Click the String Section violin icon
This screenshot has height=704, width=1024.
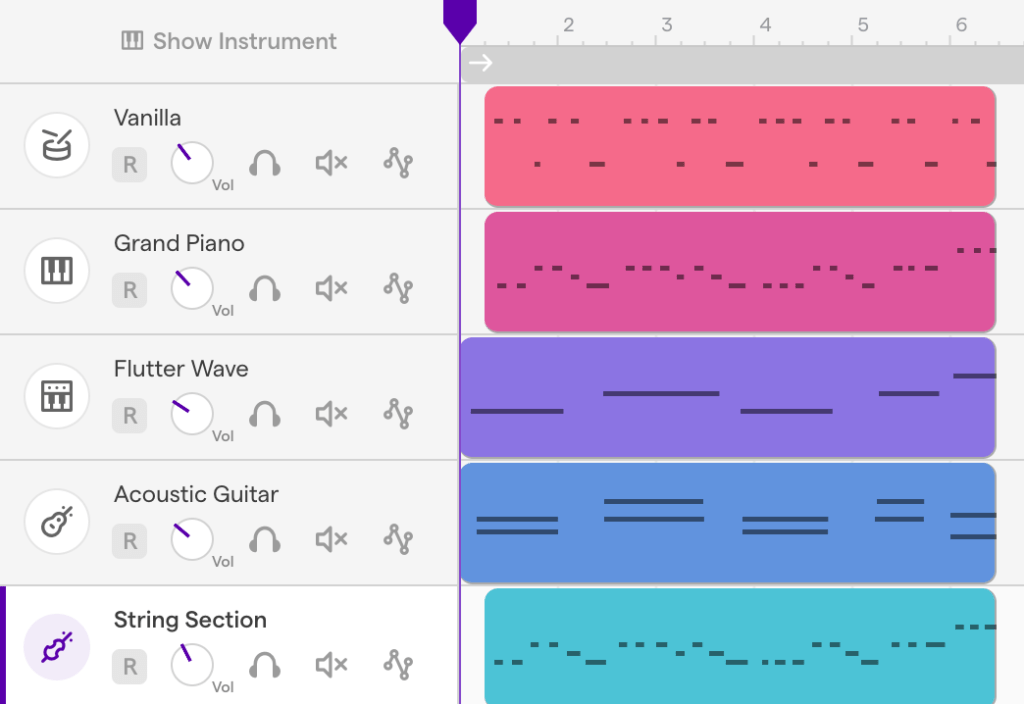(x=57, y=647)
